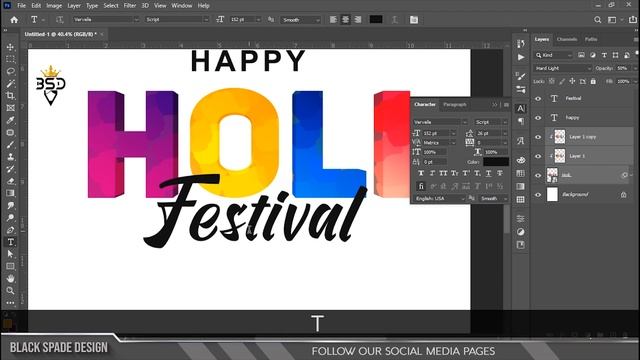
Task: Select the Lasso tool
Action: tap(11, 71)
